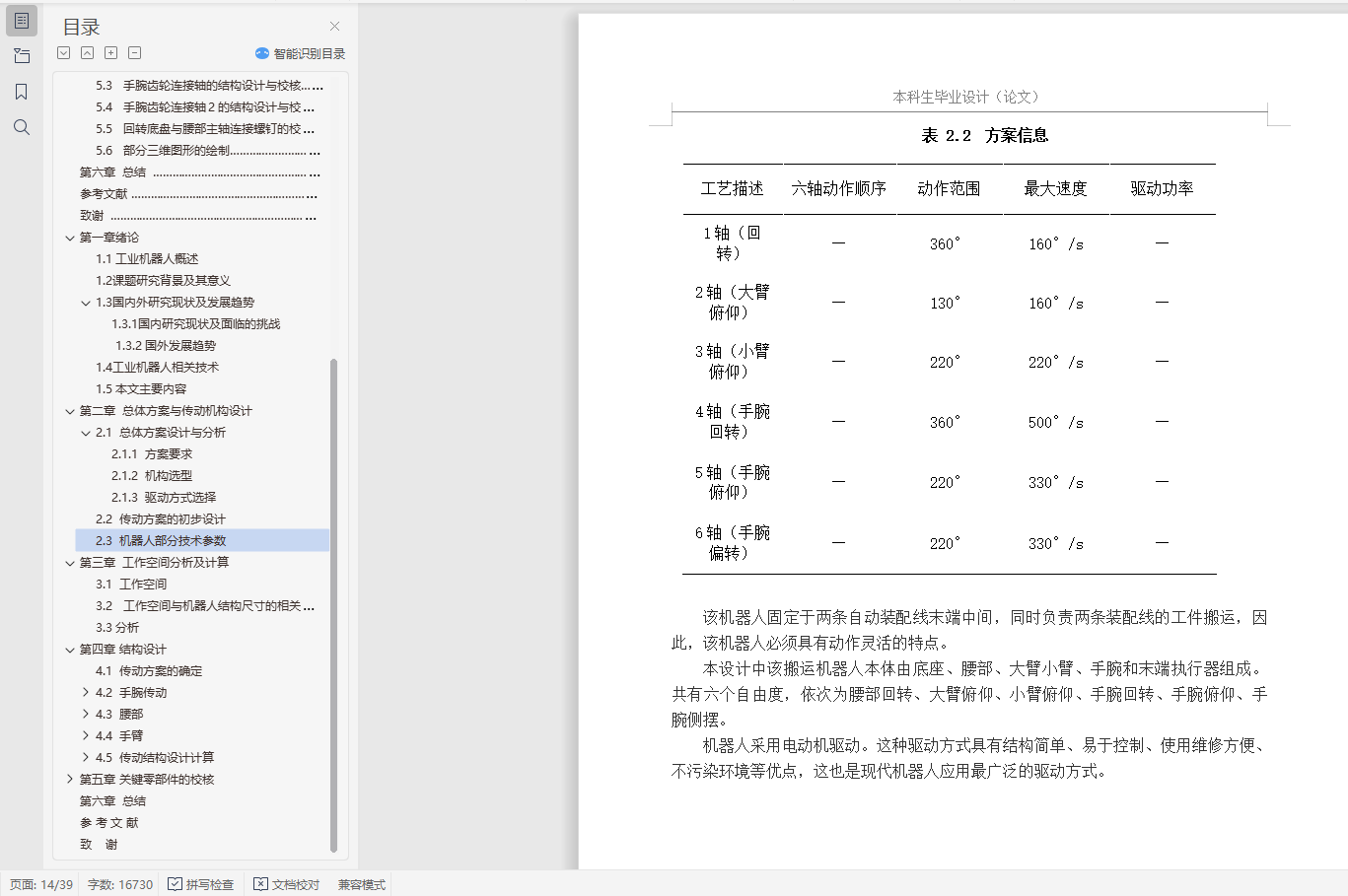Expand the 4.5 传动结构设计计算 node

pyautogui.click(x=86, y=758)
